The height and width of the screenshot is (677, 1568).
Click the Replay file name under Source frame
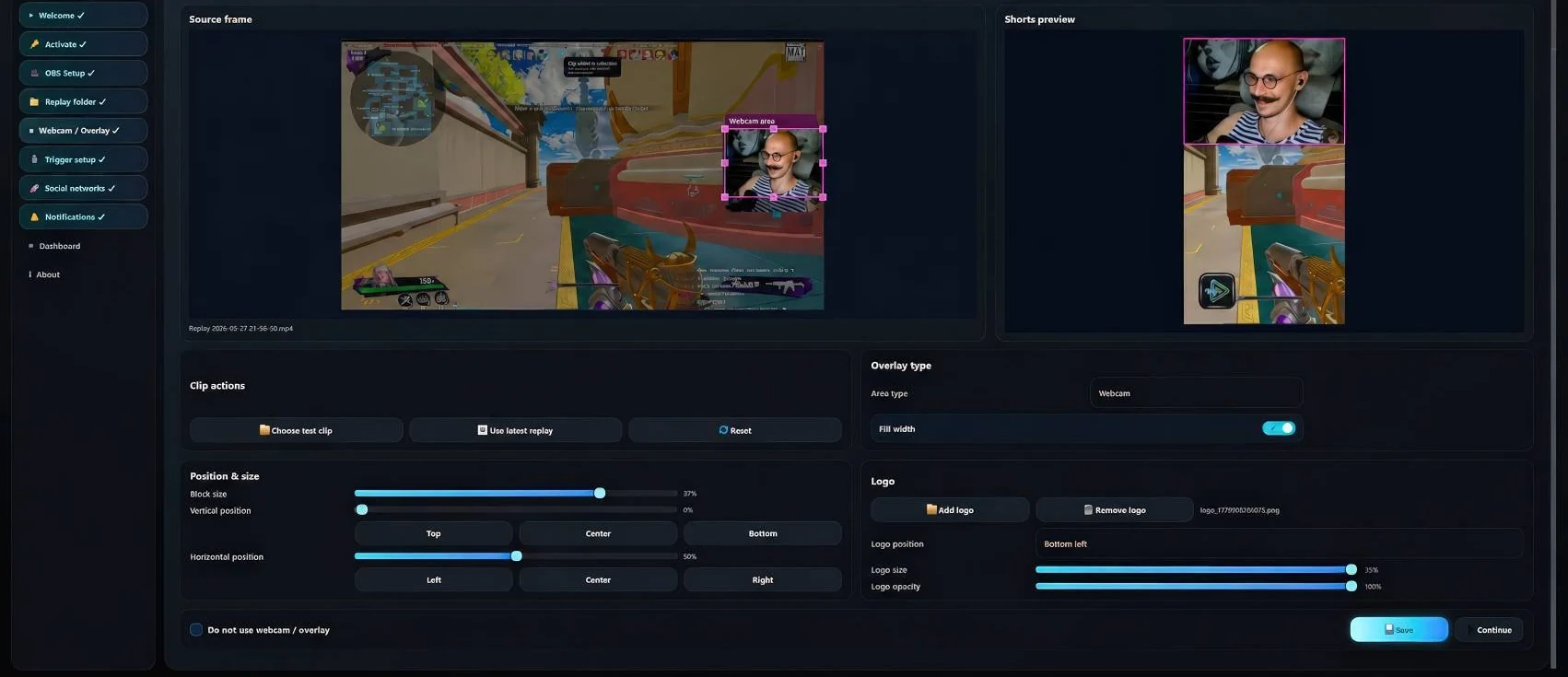(240, 329)
